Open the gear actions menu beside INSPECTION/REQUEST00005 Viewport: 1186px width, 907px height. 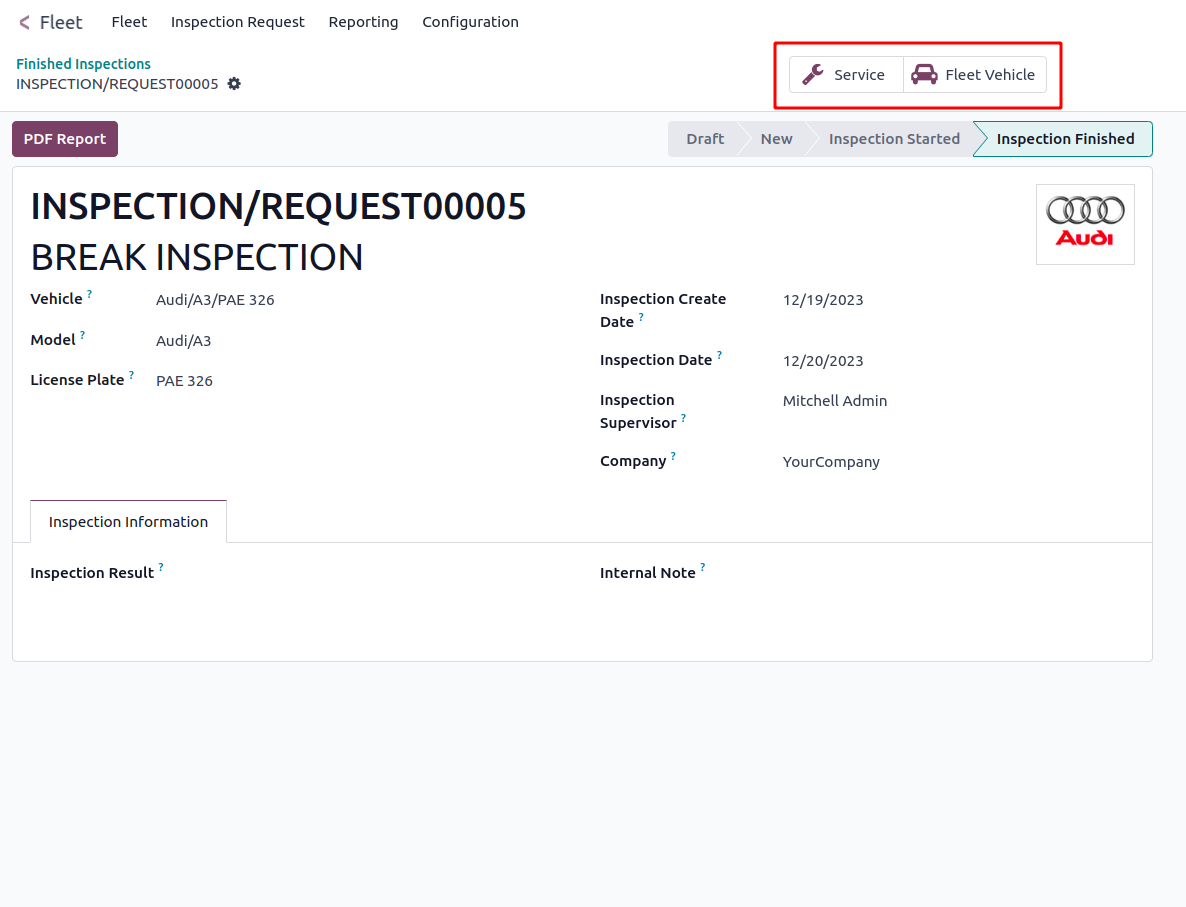click(x=234, y=84)
